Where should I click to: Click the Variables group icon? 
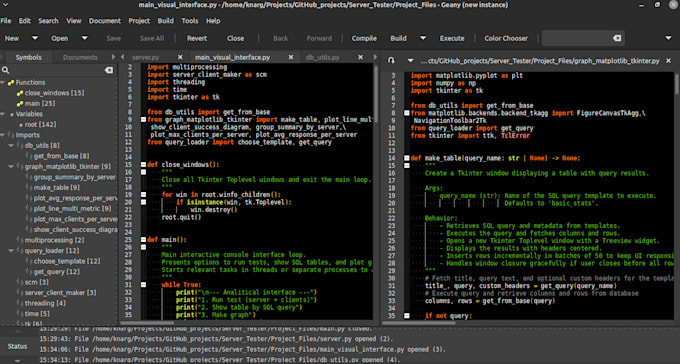[12, 114]
